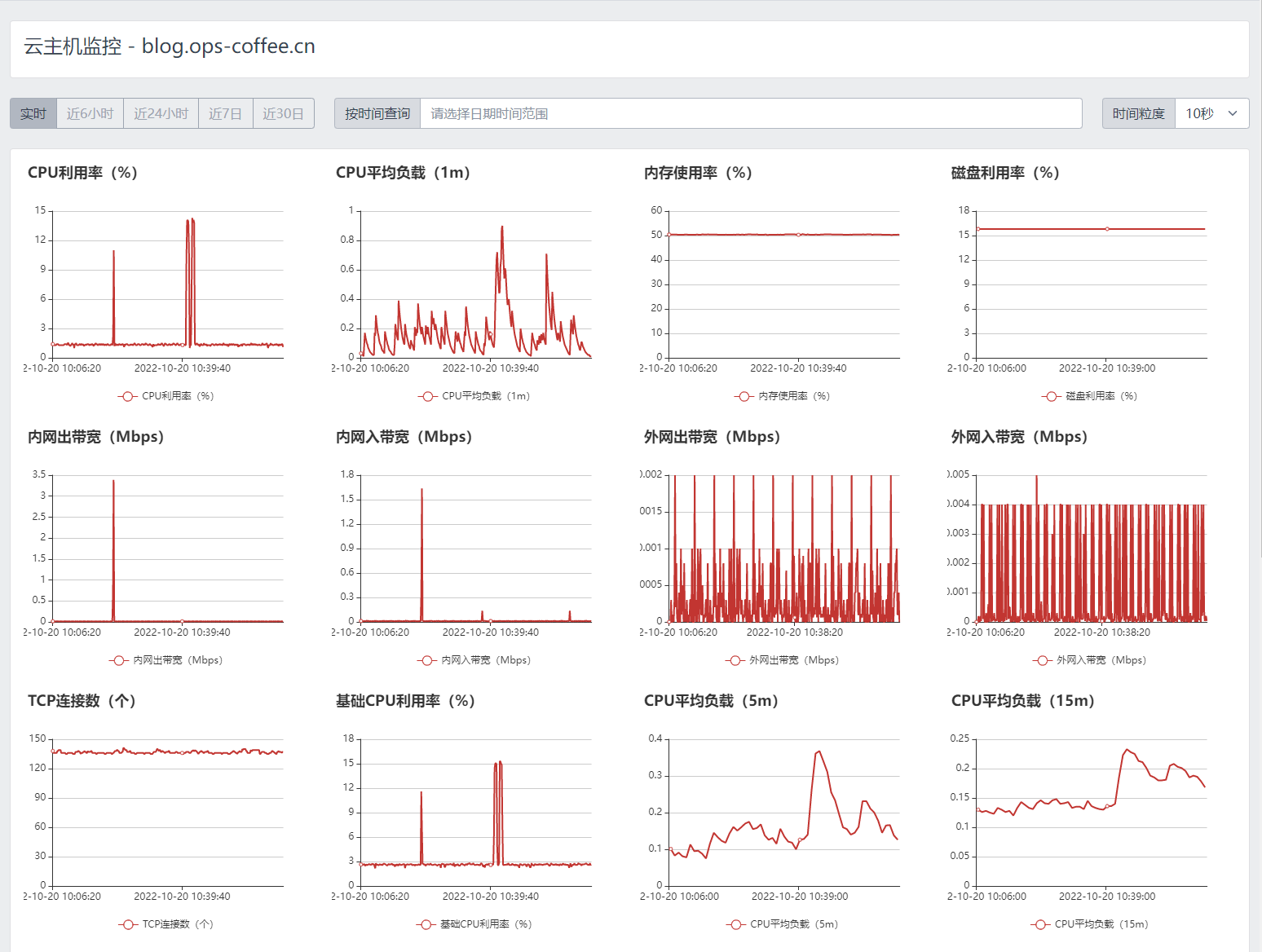Switch to the 近24小时 view
The width and height of the screenshot is (1262, 952).
161,113
